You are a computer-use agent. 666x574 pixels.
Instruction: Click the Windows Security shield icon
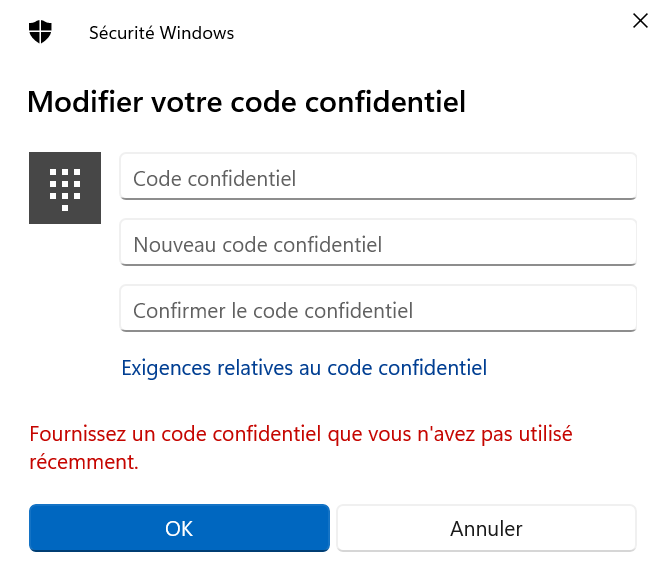pos(40,32)
